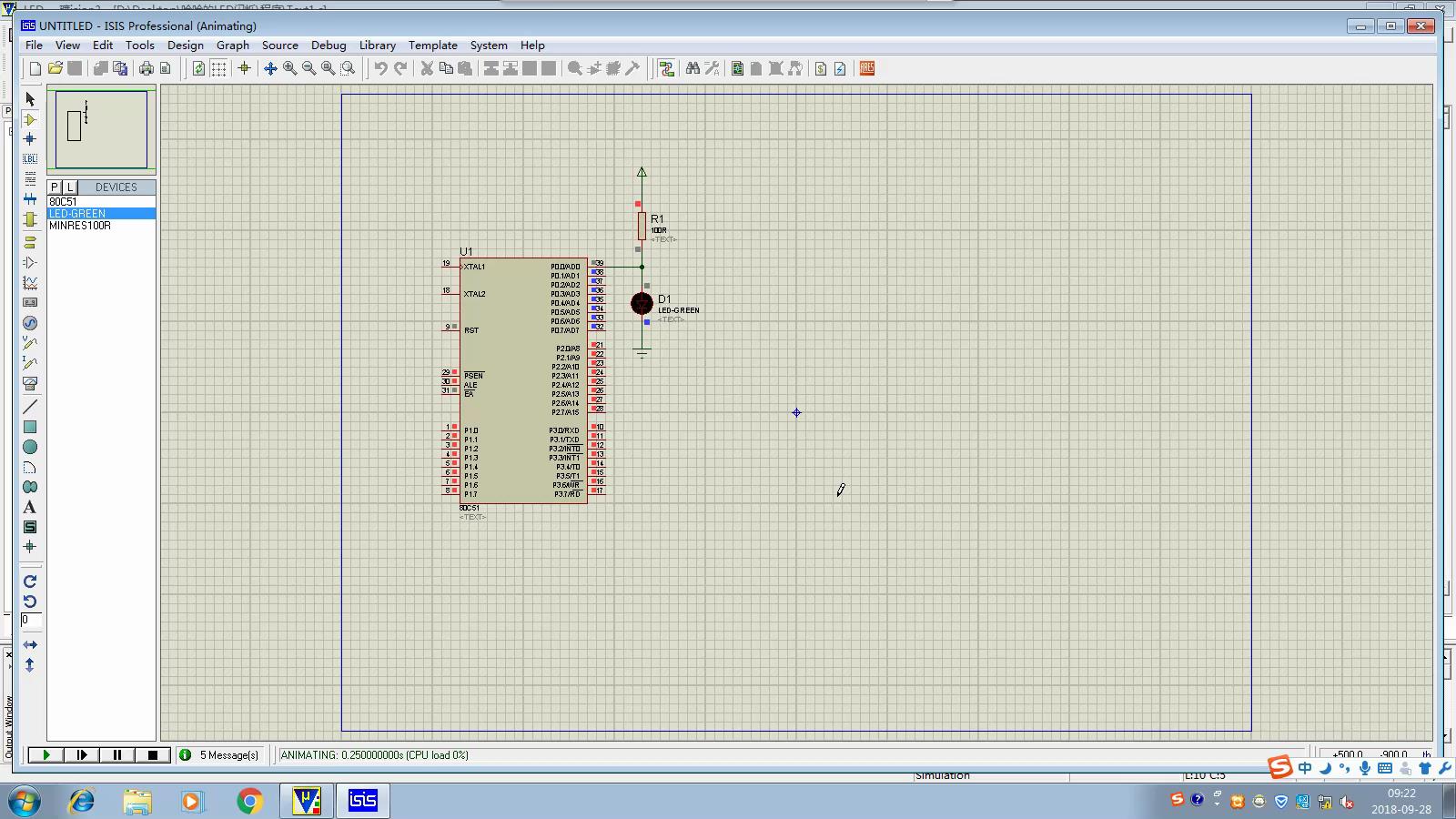Select the 2D Symbol tool

pos(30,527)
